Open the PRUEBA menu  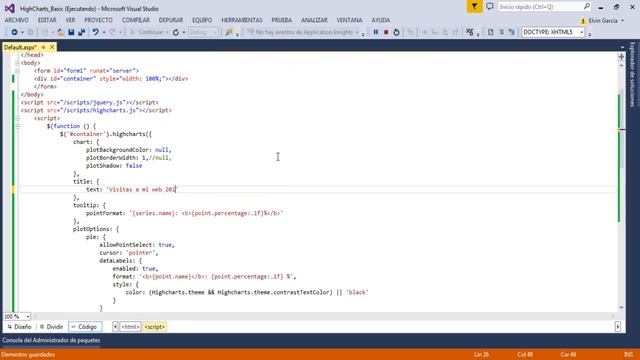282,20
